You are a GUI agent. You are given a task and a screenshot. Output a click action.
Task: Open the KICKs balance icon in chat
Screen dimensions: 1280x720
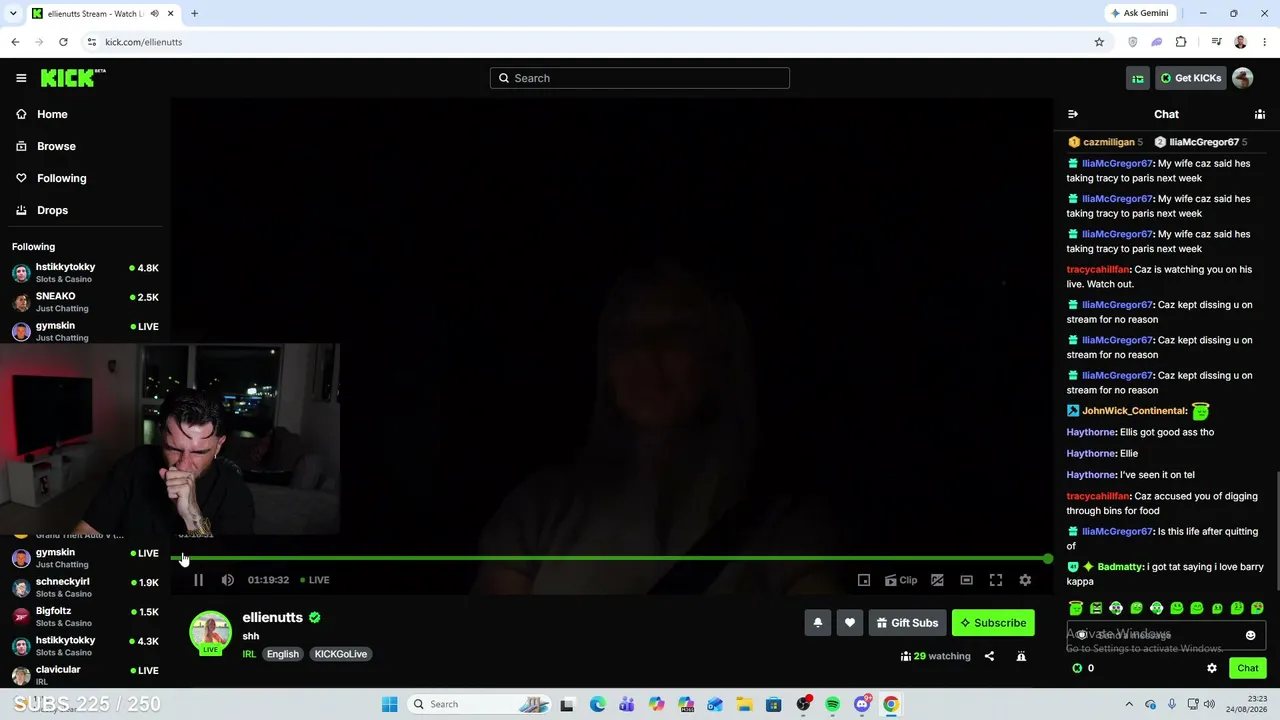pos(1077,668)
